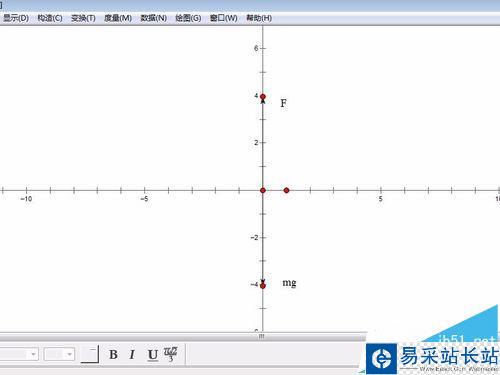This screenshot has width=500, height=375.
Task: Open the text color swatch box
Action: 90,354
